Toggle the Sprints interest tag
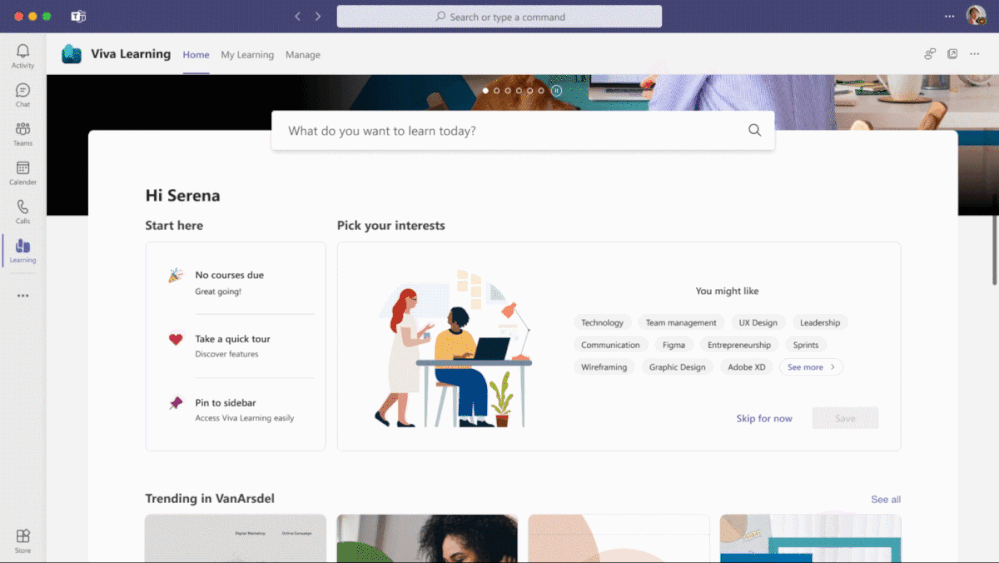Screen dimensions: 999x563 point(805,345)
